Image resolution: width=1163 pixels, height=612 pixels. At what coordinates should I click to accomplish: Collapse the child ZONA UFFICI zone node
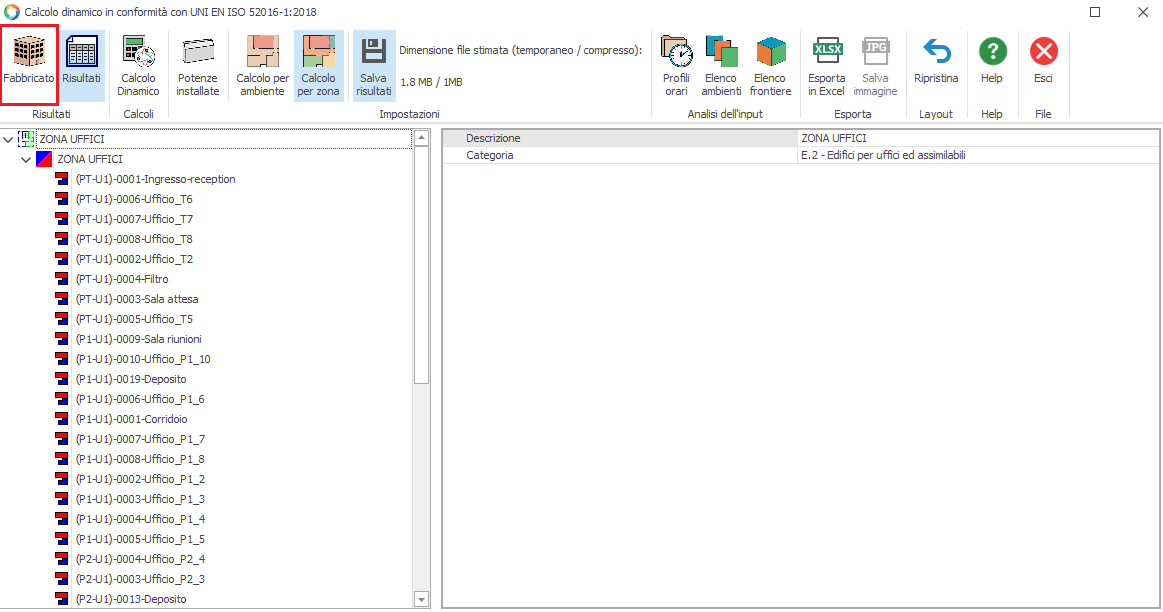27,160
